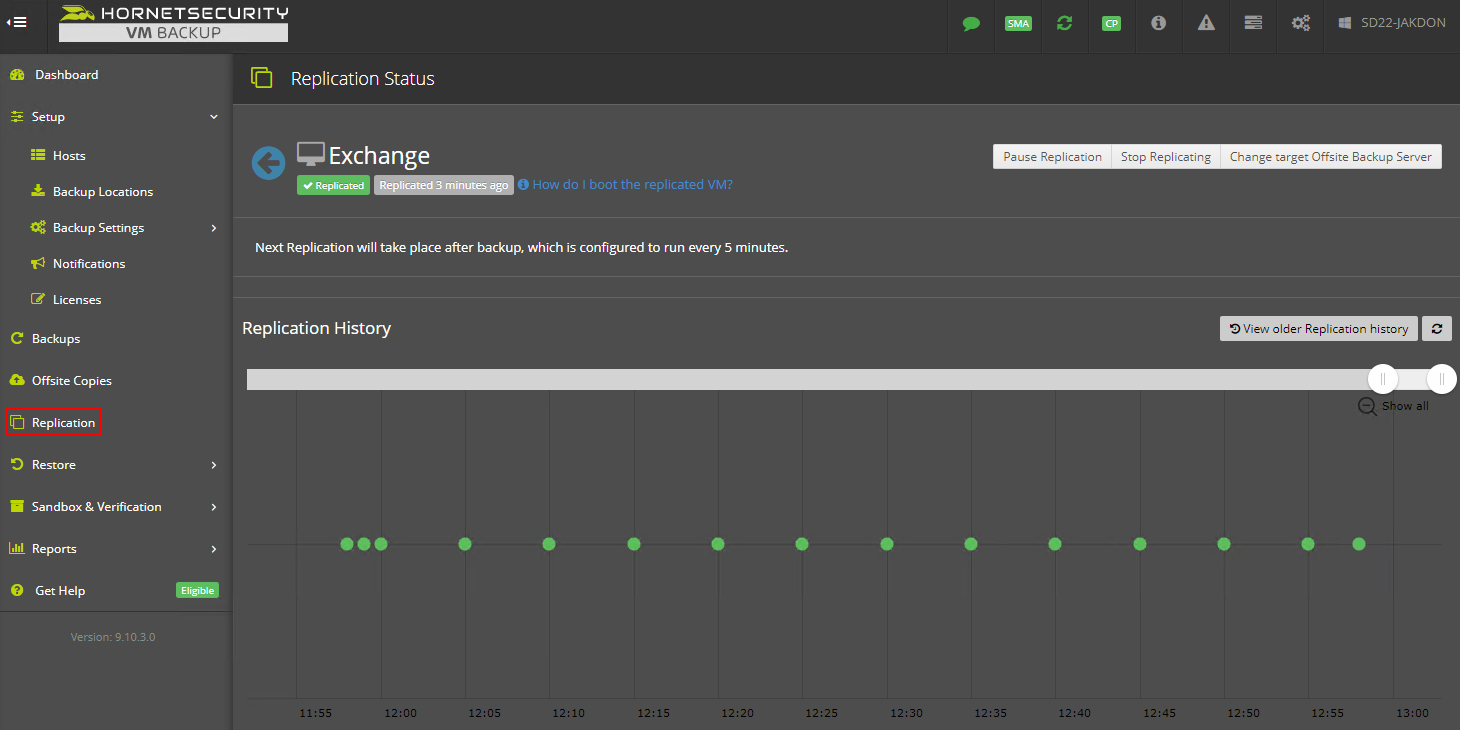Click the Show all zoom-out icon

[x=1367, y=406]
